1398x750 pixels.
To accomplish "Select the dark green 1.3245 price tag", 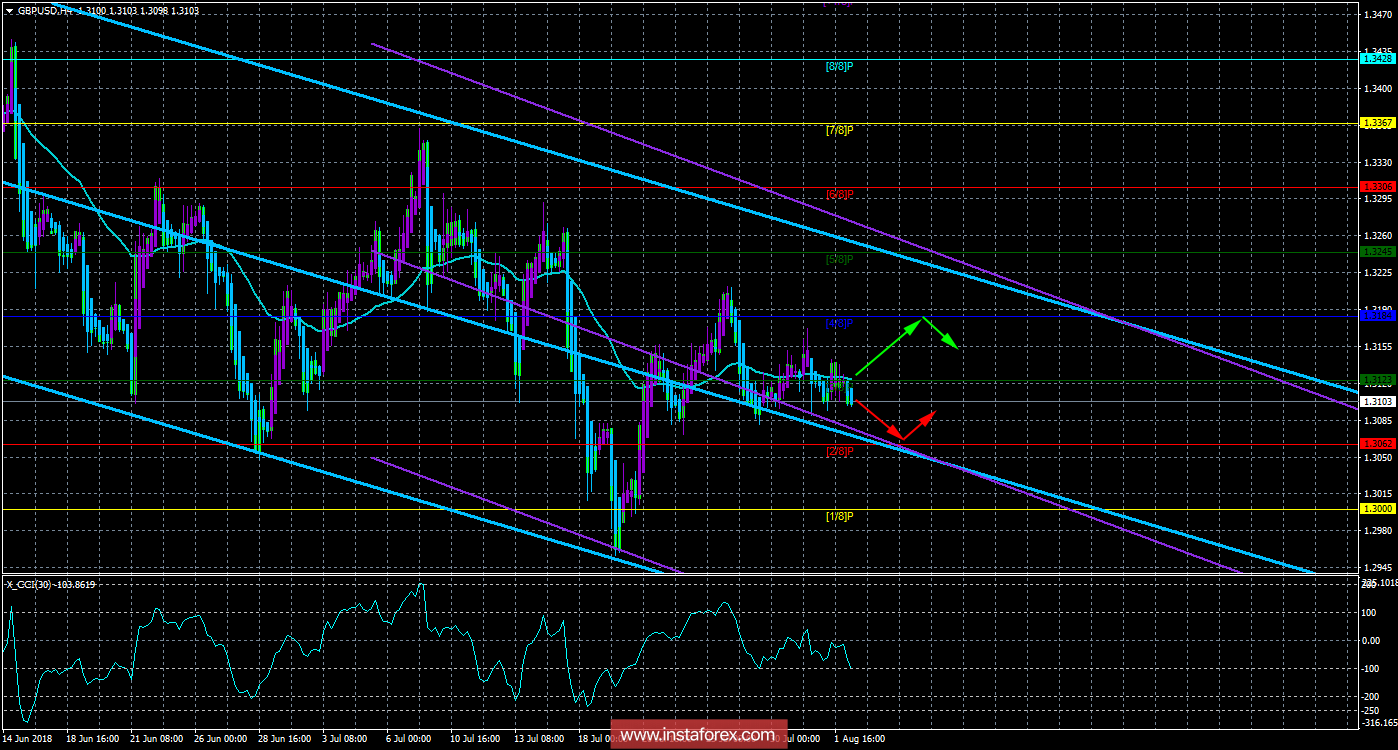I will point(1378,252).
